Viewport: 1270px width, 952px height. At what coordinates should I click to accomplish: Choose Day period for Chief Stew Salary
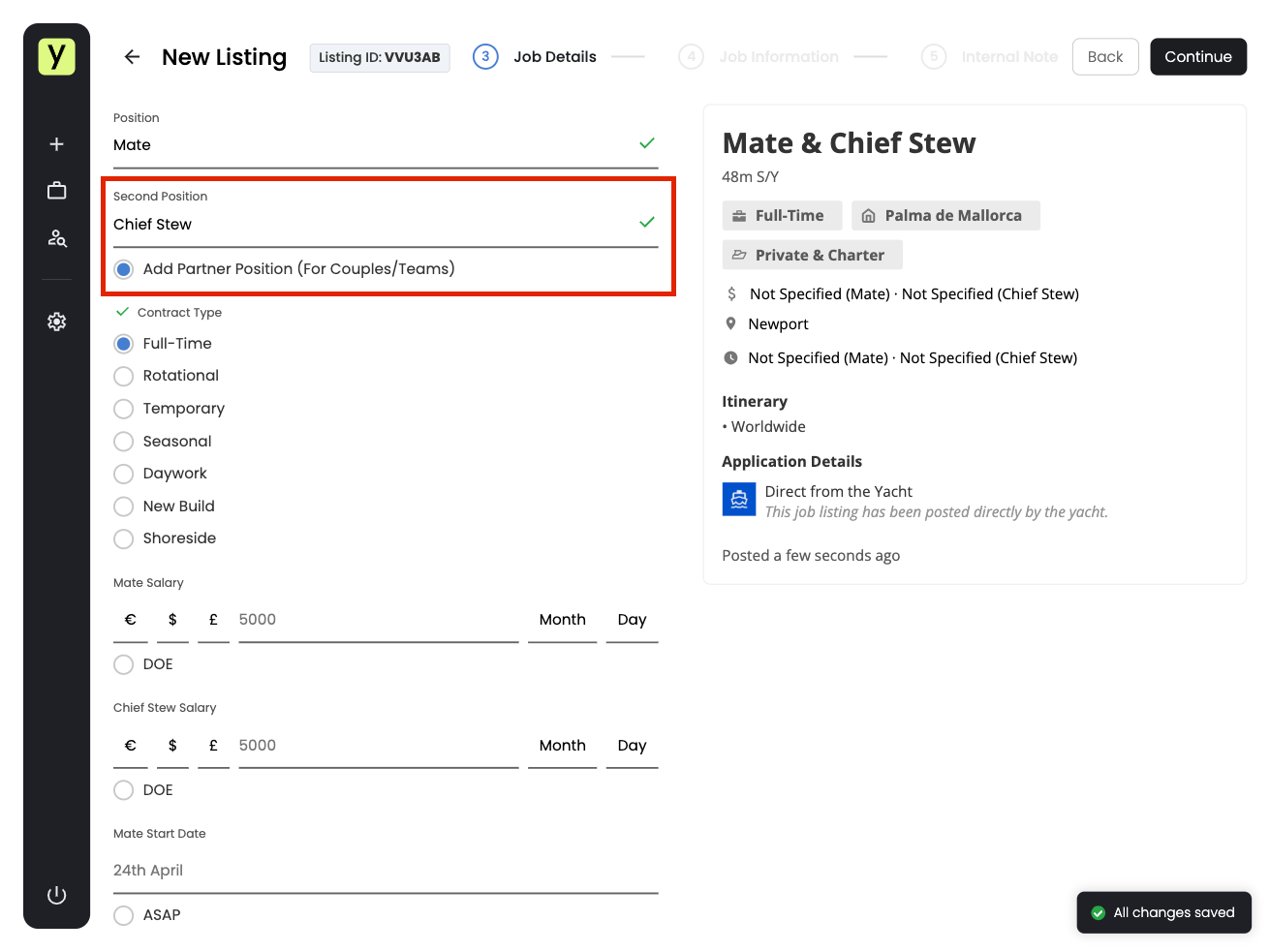pos(632,746)
